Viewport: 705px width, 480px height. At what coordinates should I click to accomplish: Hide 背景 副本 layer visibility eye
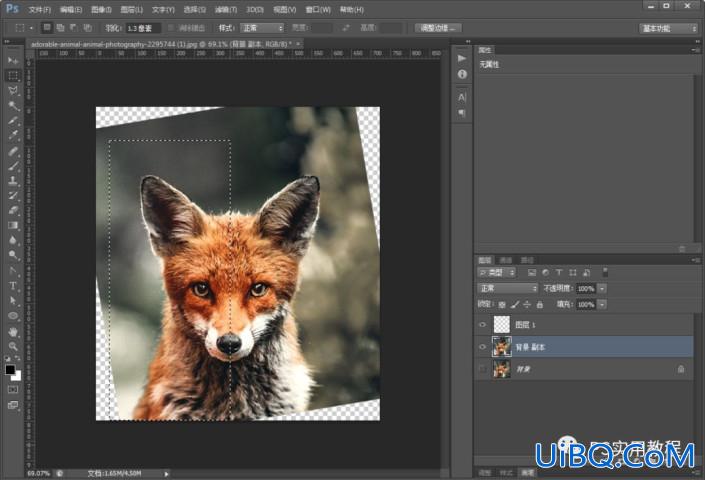(482, 347)
